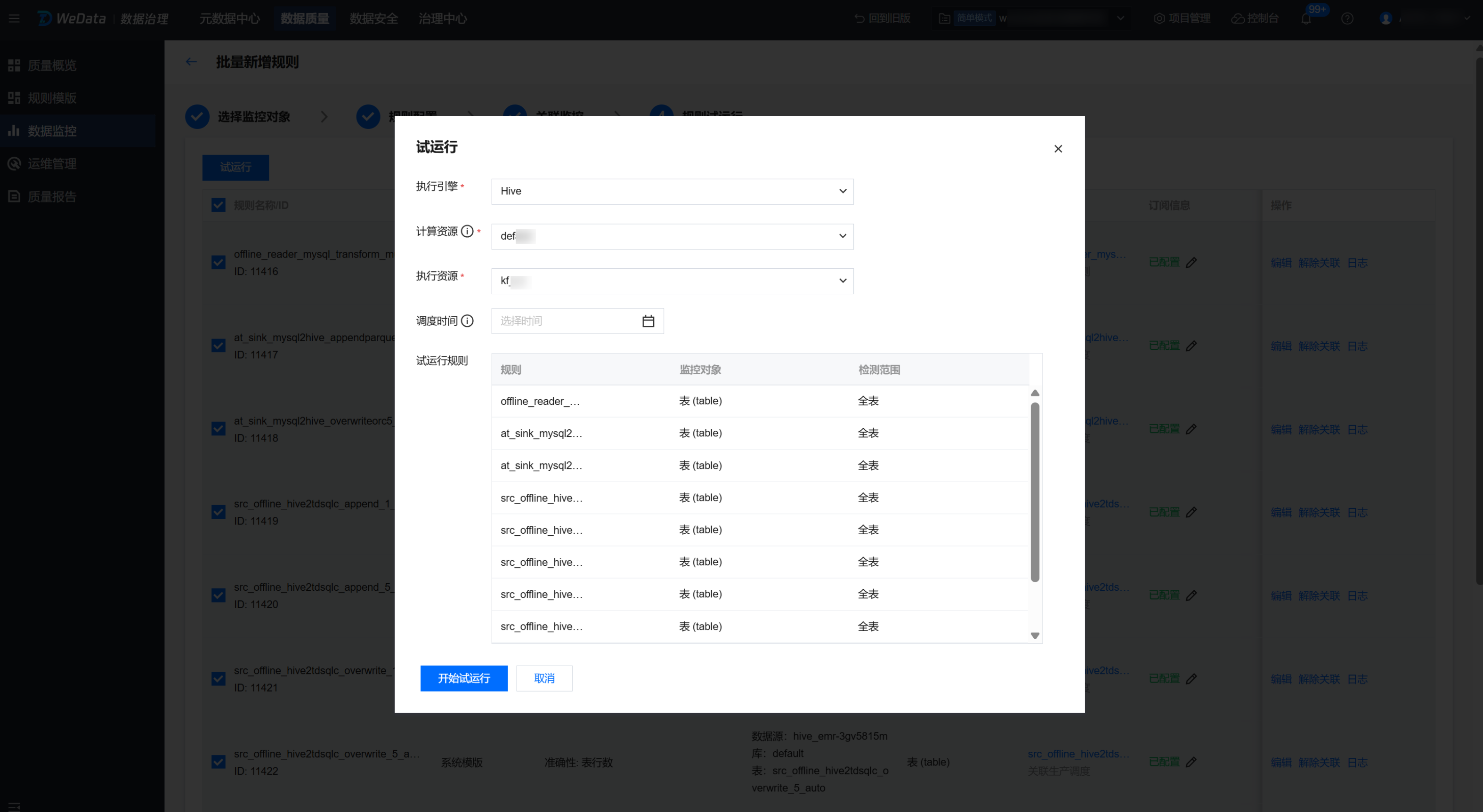Select the offline_reader_… rule row

pyautogui.click(x=760, y=401)
